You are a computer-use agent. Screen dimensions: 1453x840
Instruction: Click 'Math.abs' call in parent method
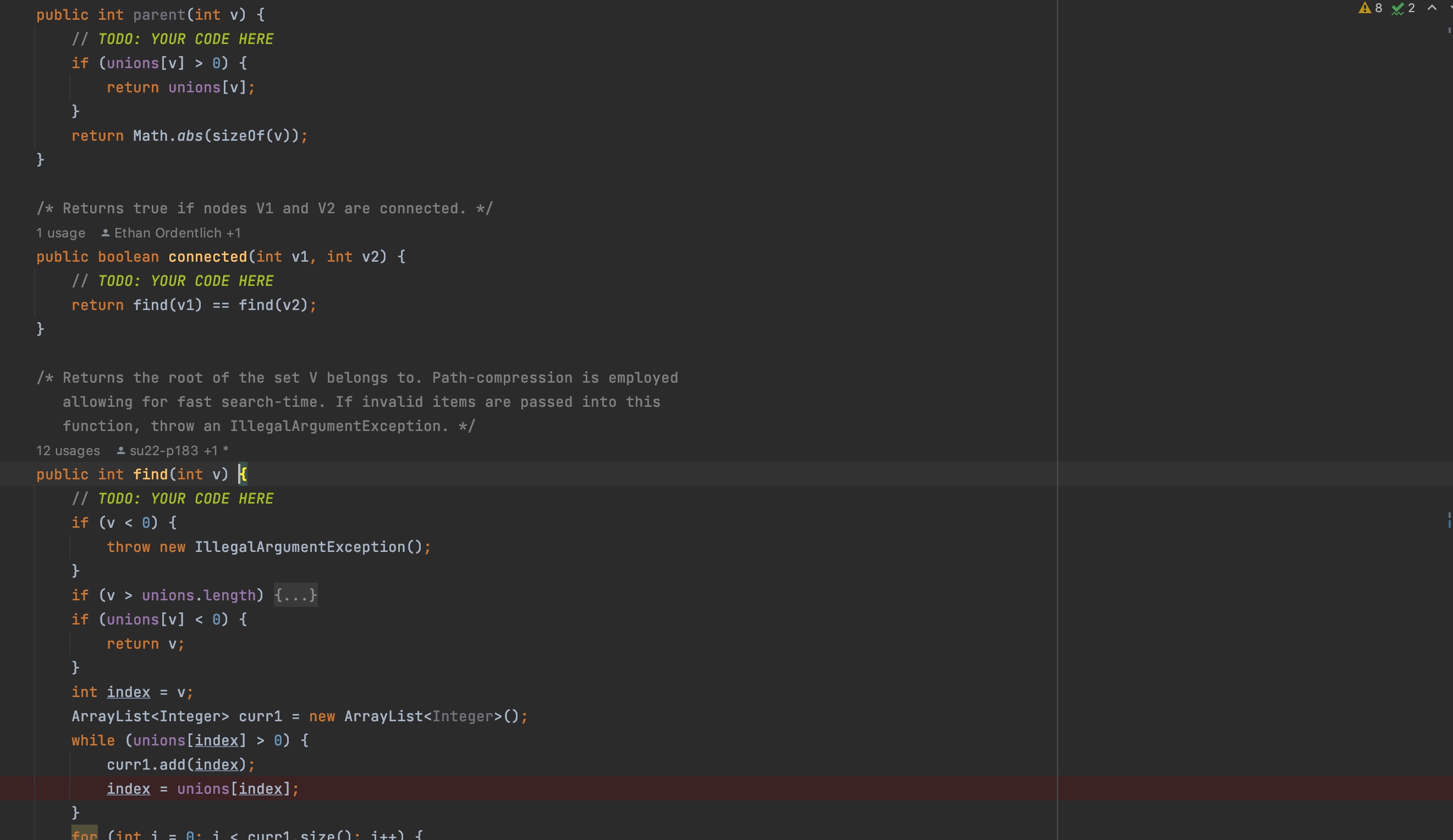pyautogui.click(x=167, y=136)
